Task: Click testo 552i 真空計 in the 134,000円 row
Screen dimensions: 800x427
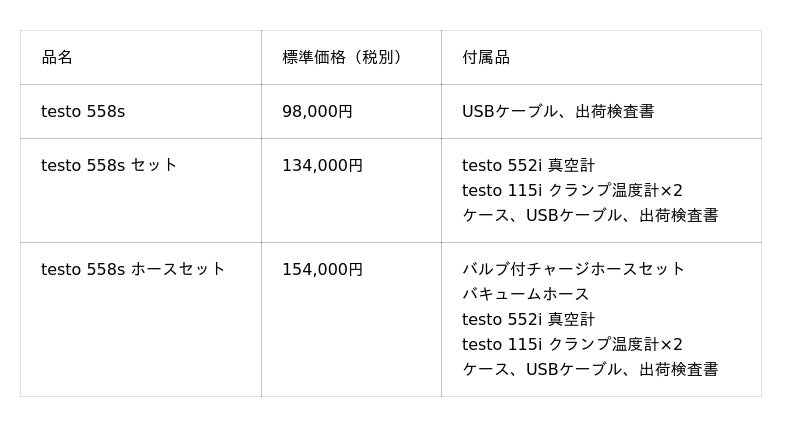Action: (x=528, y=166)
